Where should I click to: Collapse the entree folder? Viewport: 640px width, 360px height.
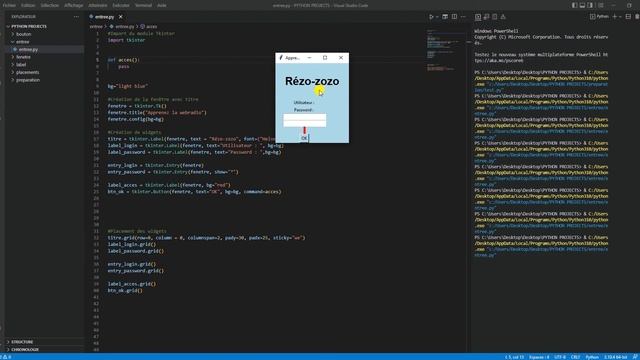[x=44, y=42]
